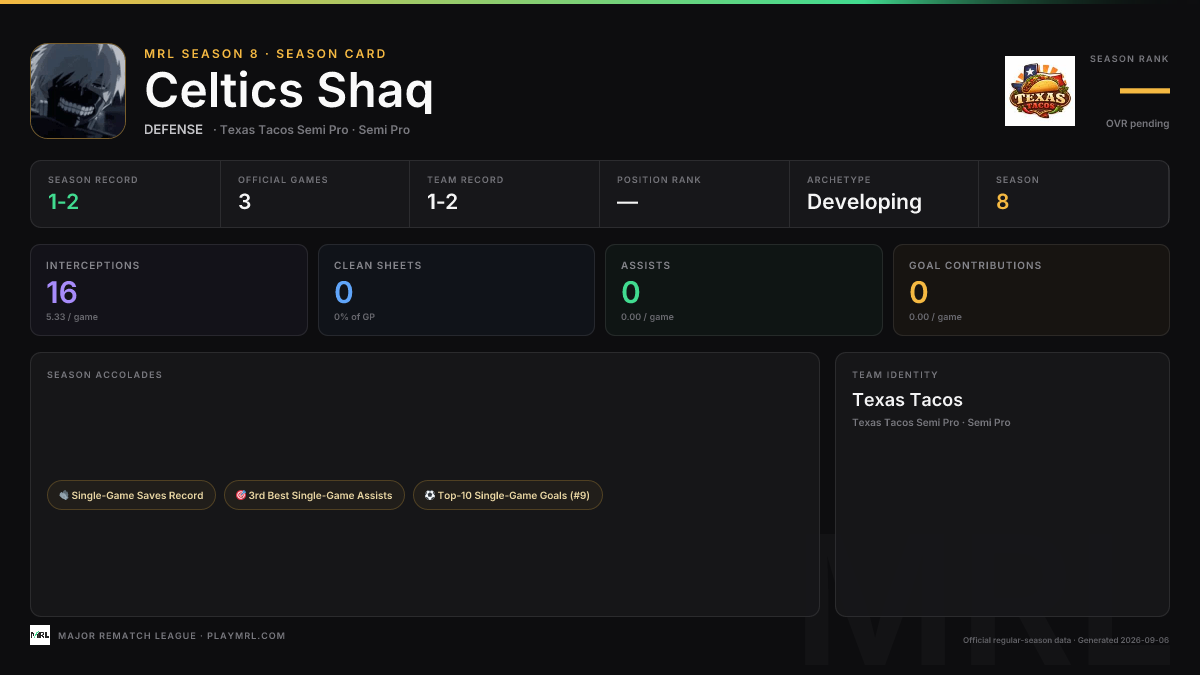Click the Official Games value 3
The width and height of the screenshot is (1200, 675).
click(244, 202)
